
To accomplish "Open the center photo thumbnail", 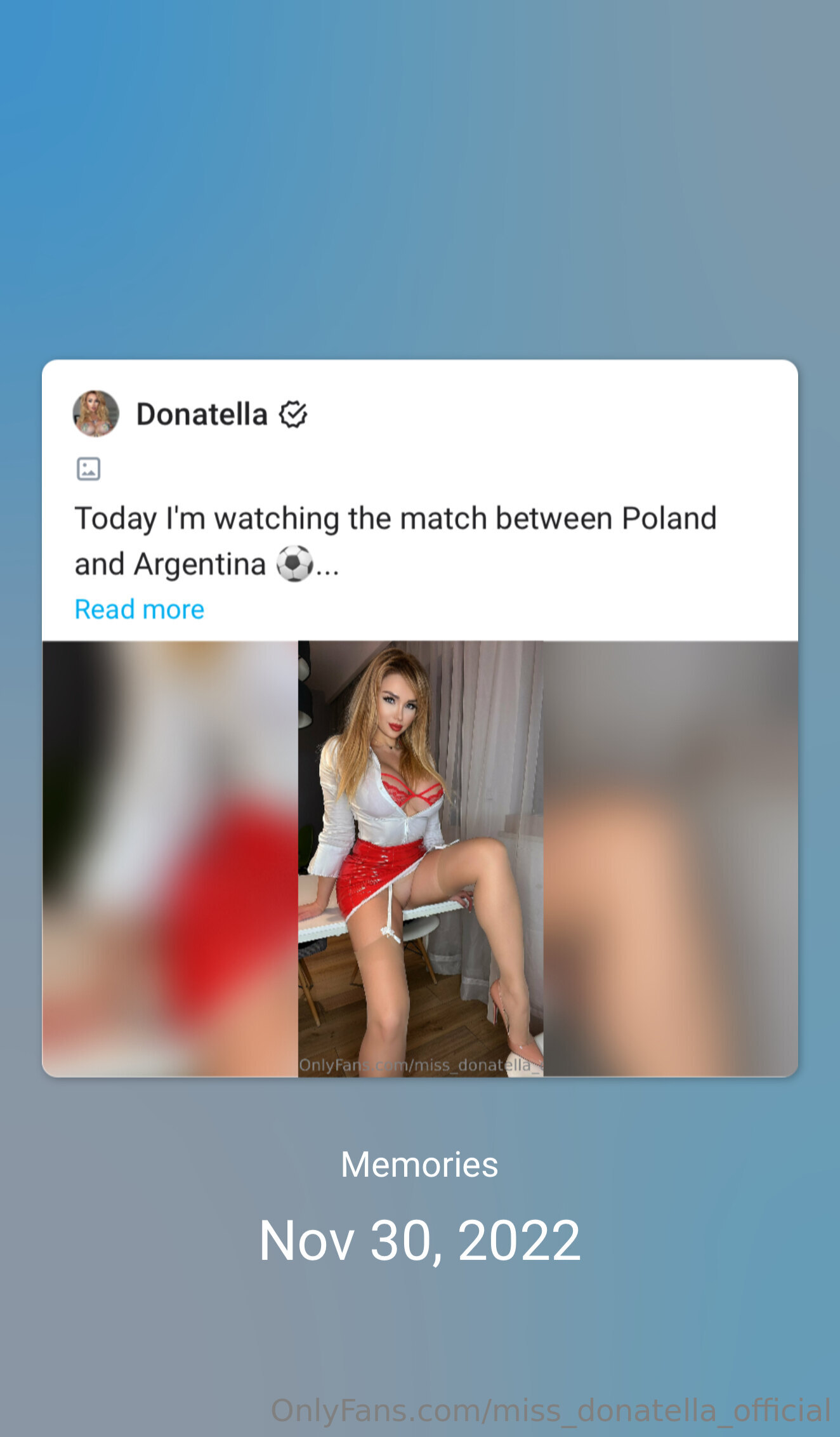I will click(x=421, y=859).
